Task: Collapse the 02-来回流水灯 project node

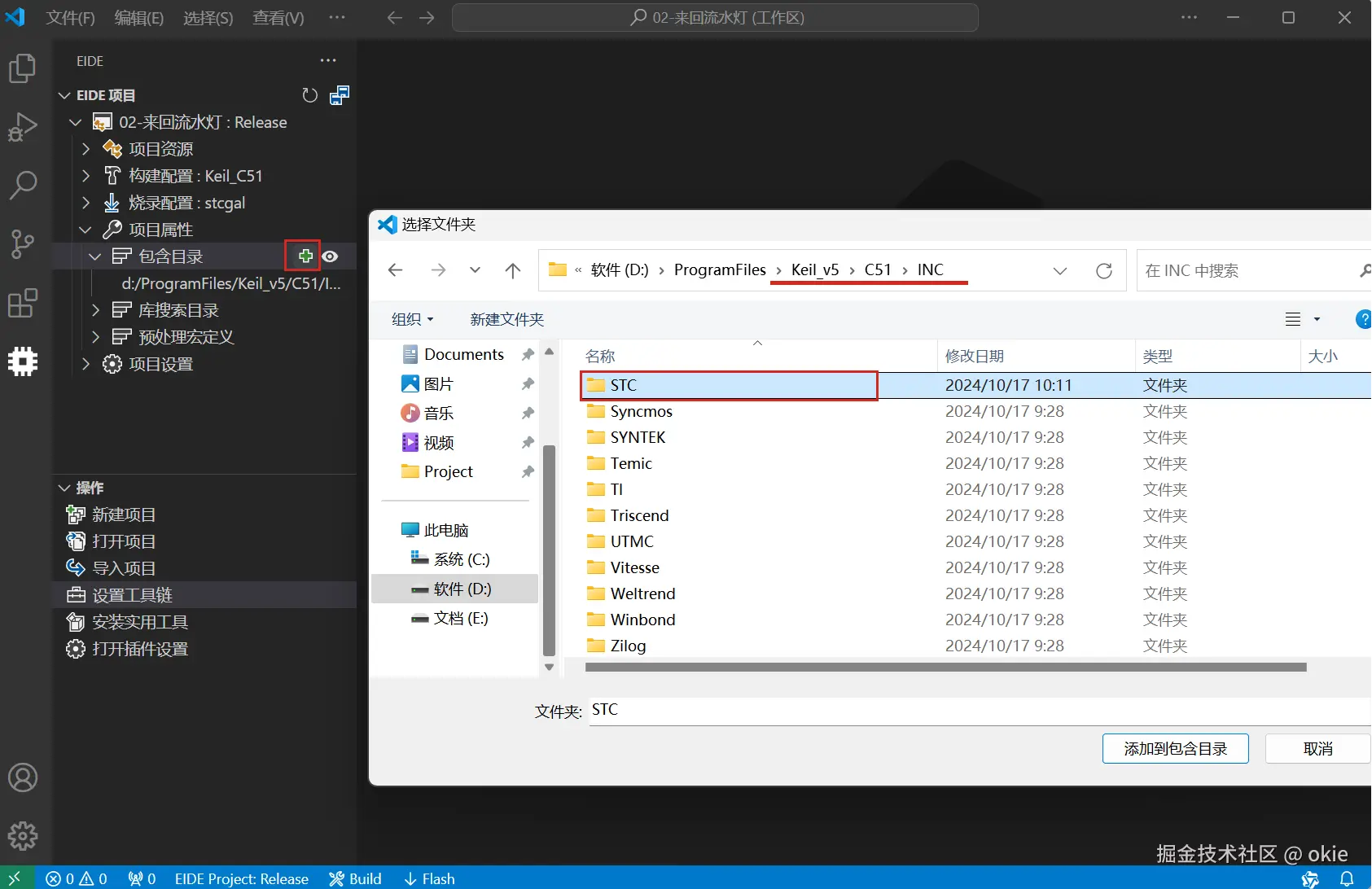Action: coord(76,122)
